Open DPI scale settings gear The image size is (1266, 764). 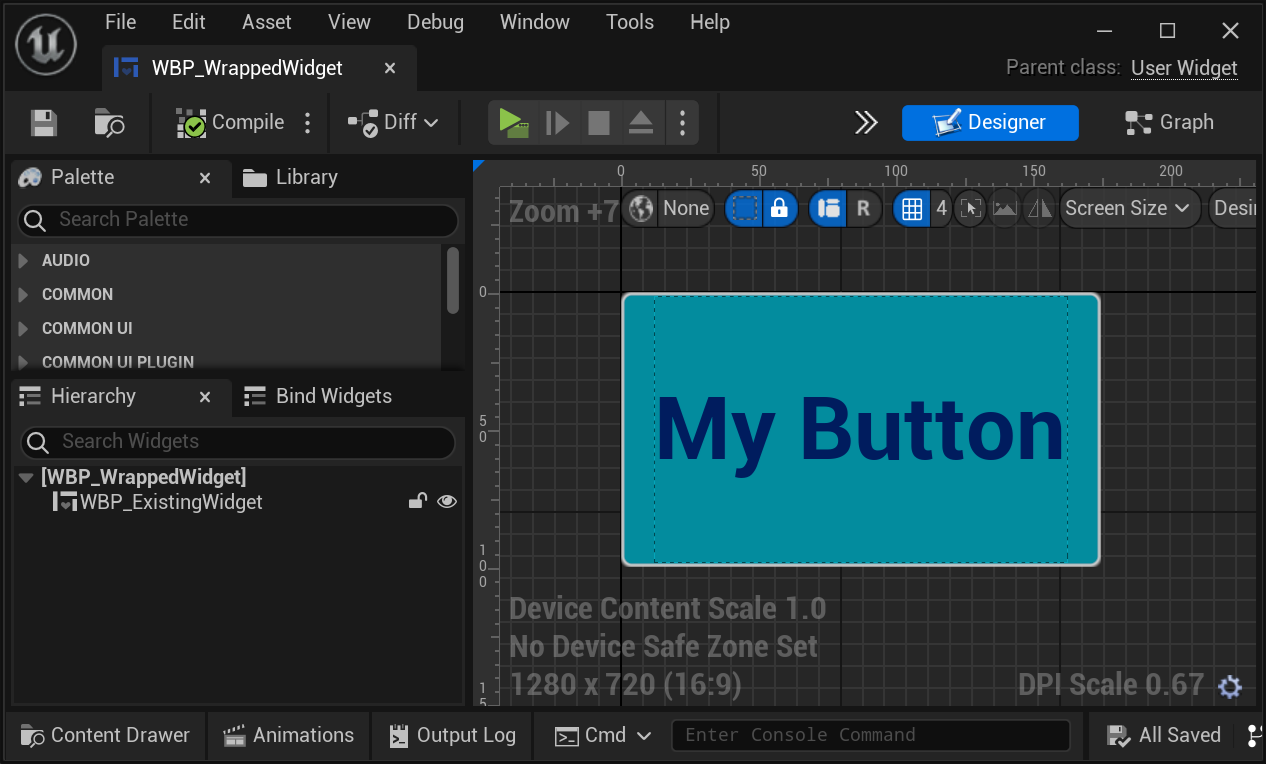tap(1230, 687)
